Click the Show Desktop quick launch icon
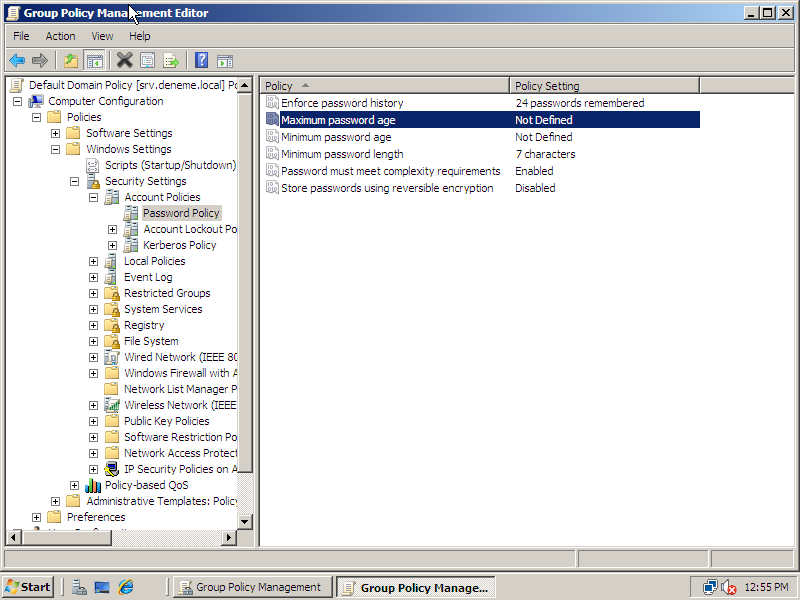Screen dimensions: 800x600 102,588
